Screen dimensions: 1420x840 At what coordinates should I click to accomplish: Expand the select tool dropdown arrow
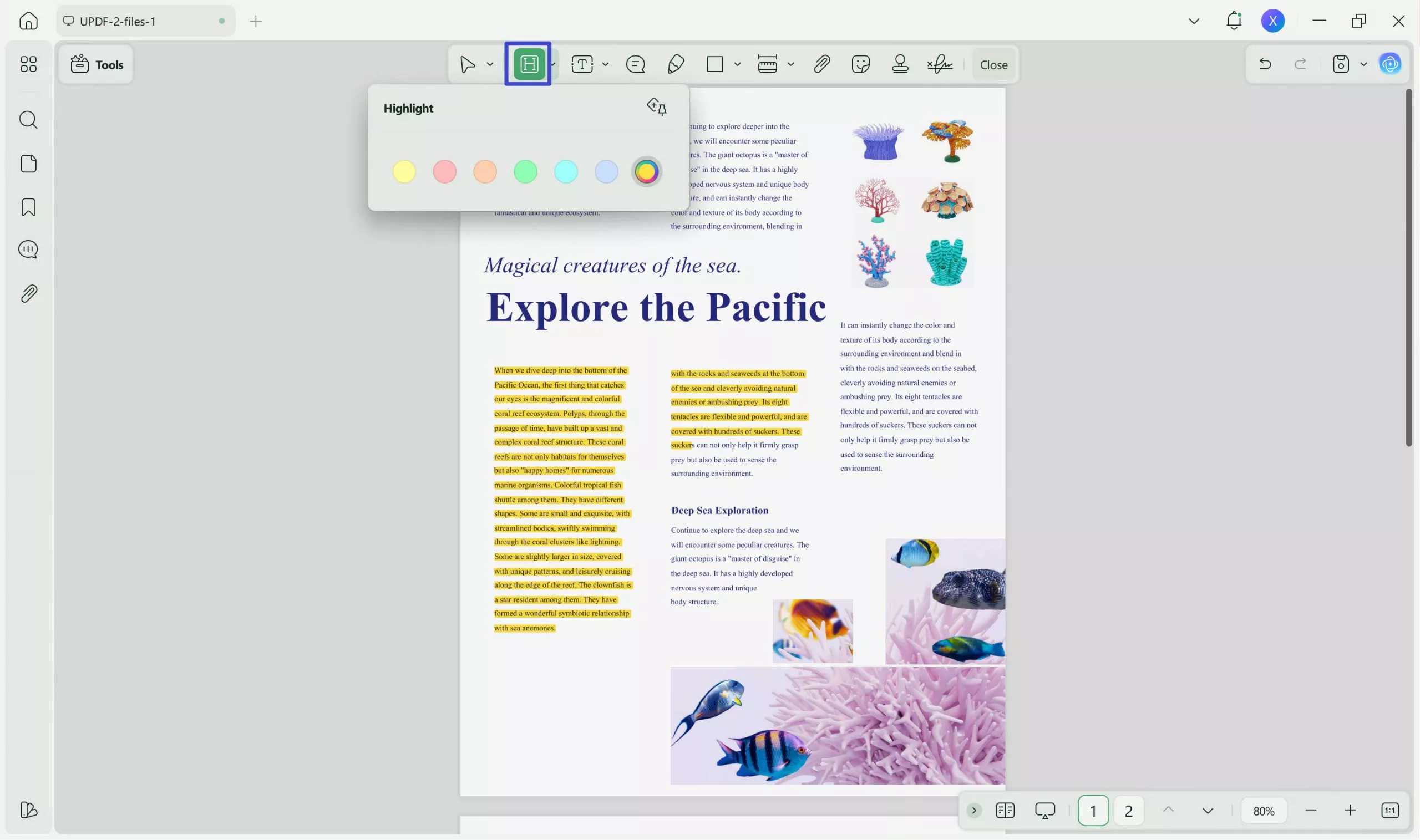pos(489,64)
